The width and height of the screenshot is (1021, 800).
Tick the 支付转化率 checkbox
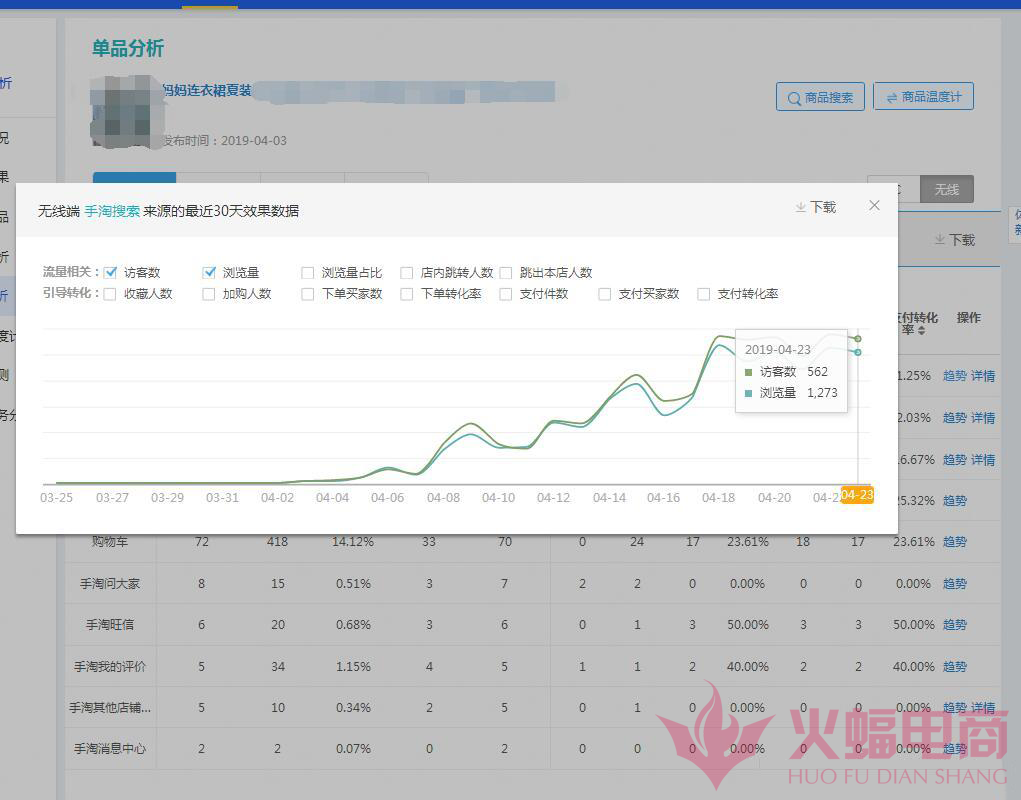pos(704,294)
